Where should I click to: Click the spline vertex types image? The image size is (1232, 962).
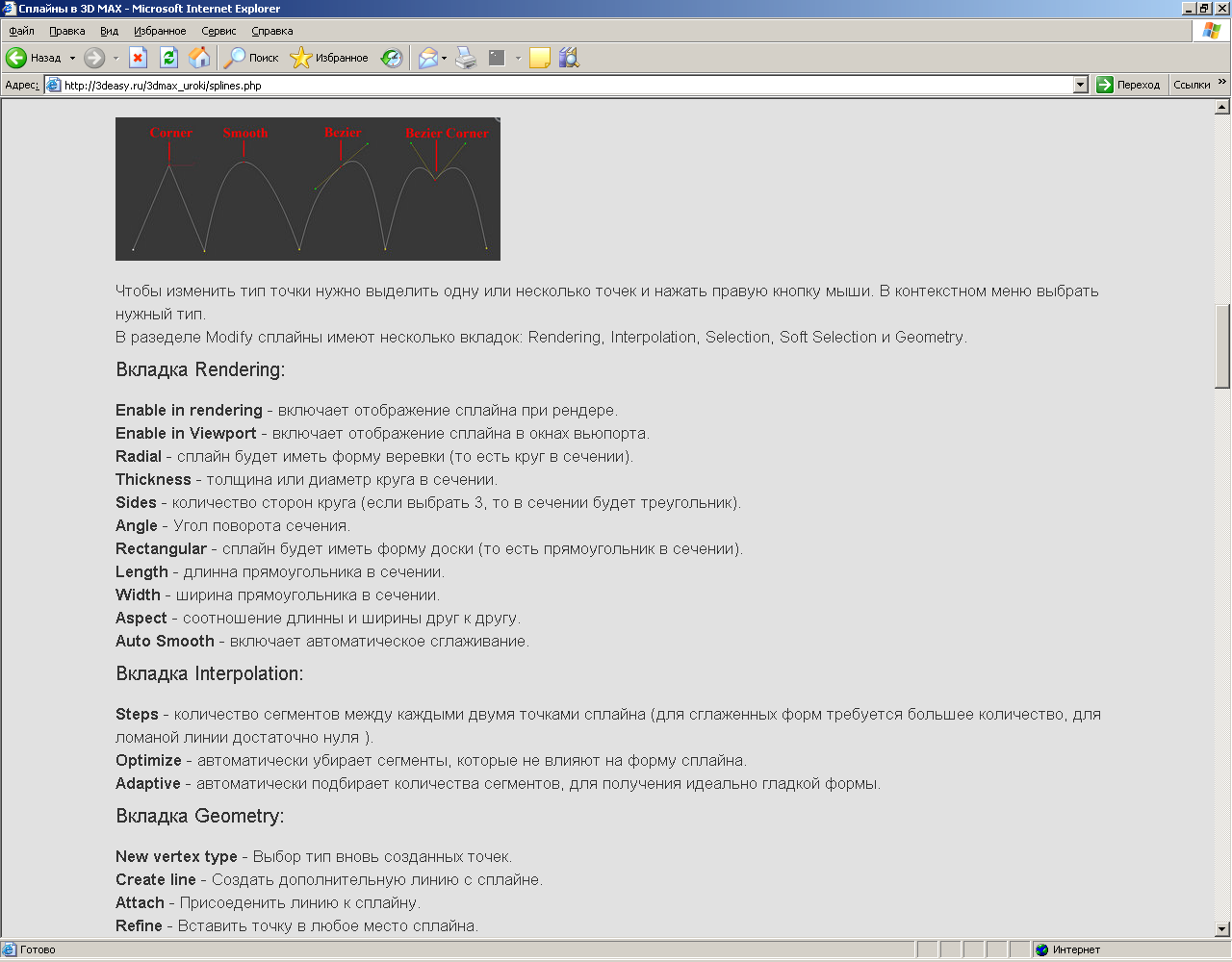[308, 189]
